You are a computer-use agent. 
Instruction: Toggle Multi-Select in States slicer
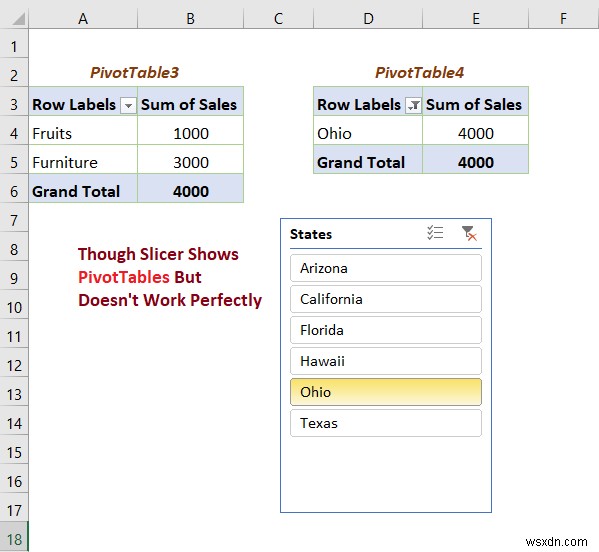coord(435,233)
